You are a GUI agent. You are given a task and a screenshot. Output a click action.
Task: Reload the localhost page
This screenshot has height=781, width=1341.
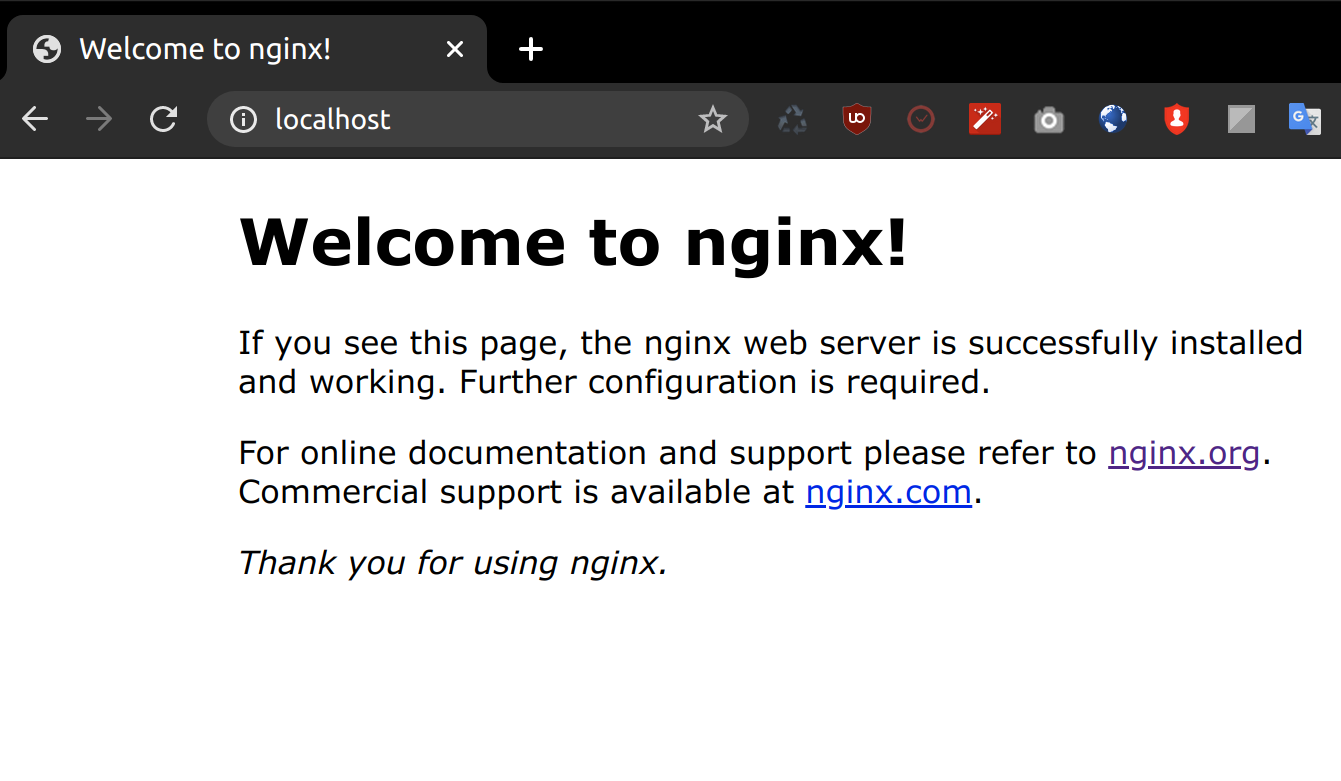pos(163,120)
